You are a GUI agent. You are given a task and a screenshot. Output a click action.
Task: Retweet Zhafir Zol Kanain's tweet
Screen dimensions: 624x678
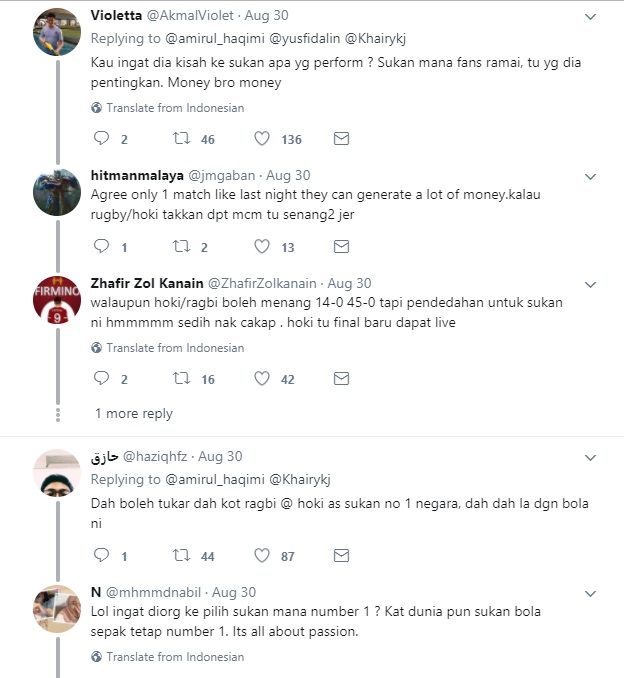tap(181, 379)
